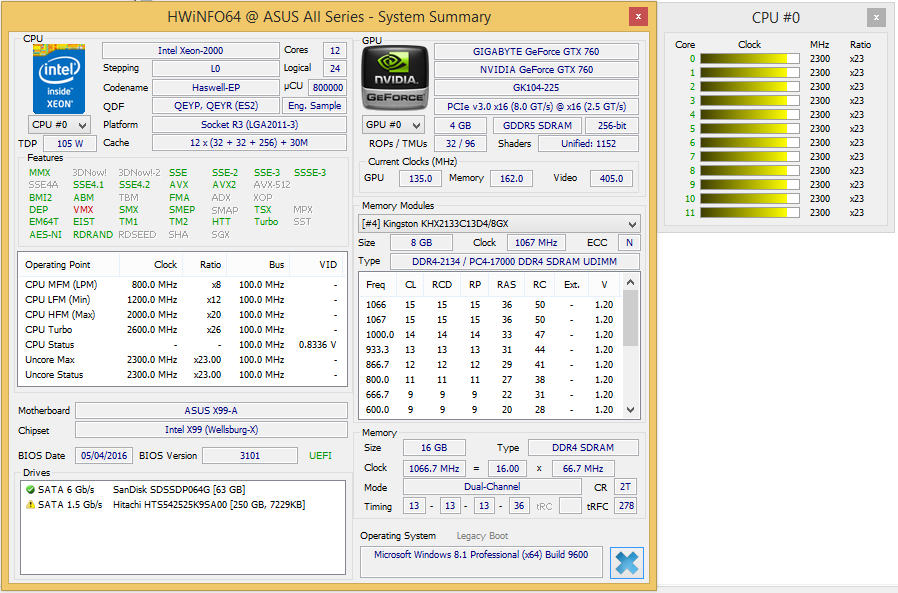Open the CPU #0 selector dropdown
The height and width of the screenshot is (593, 898).
(59, 125)
